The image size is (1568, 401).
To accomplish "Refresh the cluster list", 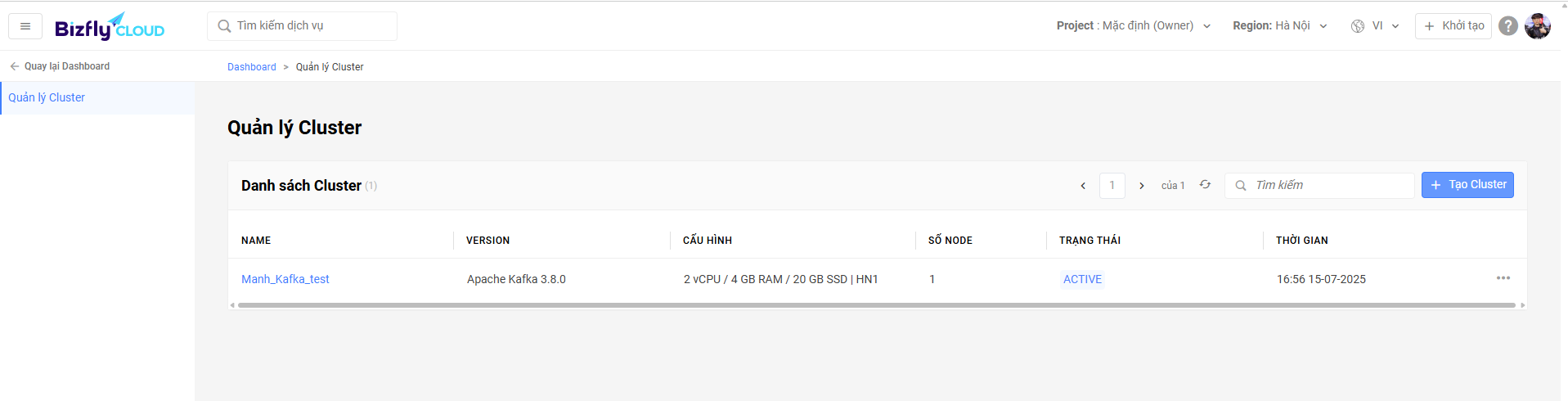I will point(1205,185).
